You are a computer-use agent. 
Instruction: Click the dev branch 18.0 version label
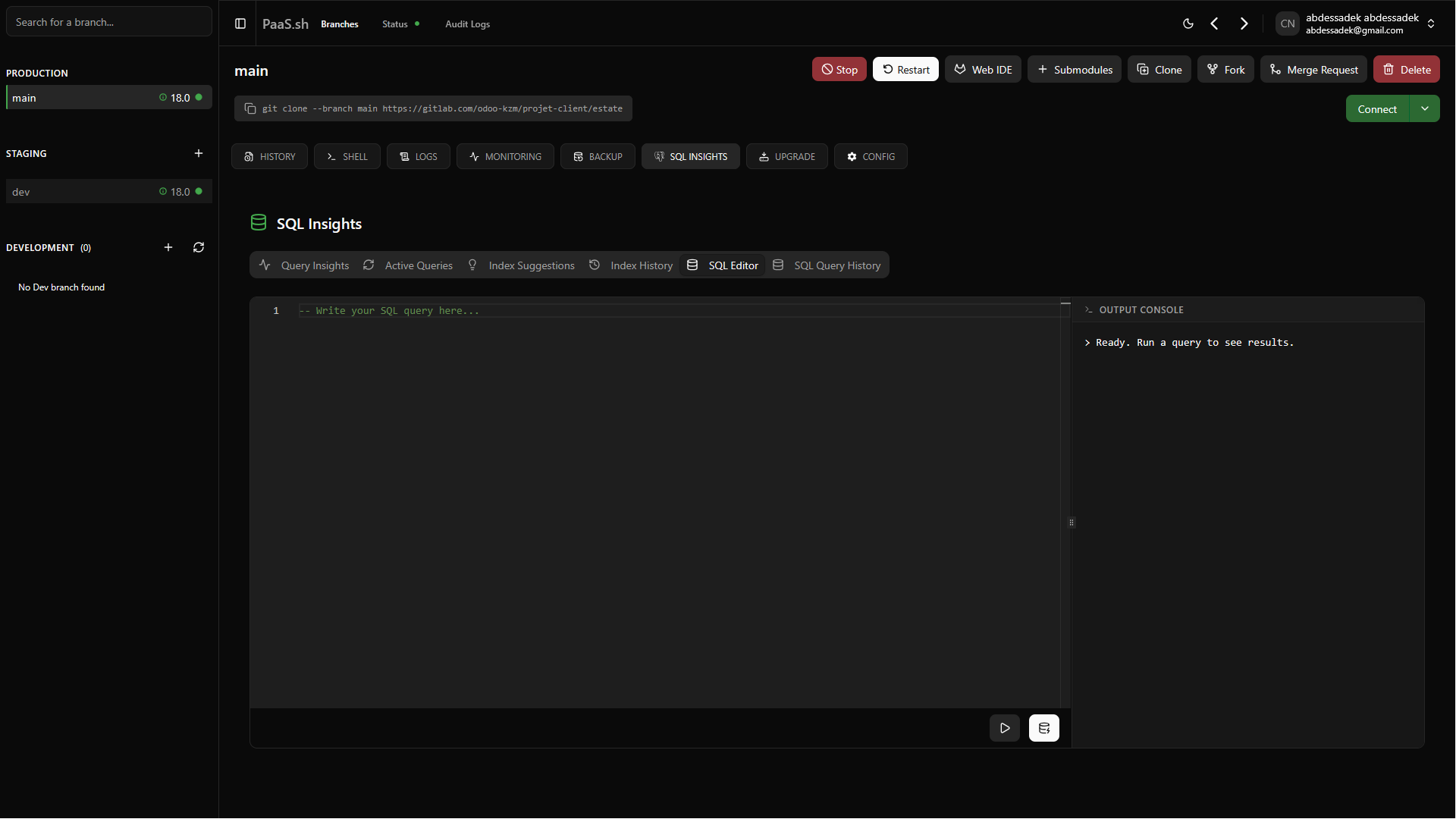(x=180, y=192)
